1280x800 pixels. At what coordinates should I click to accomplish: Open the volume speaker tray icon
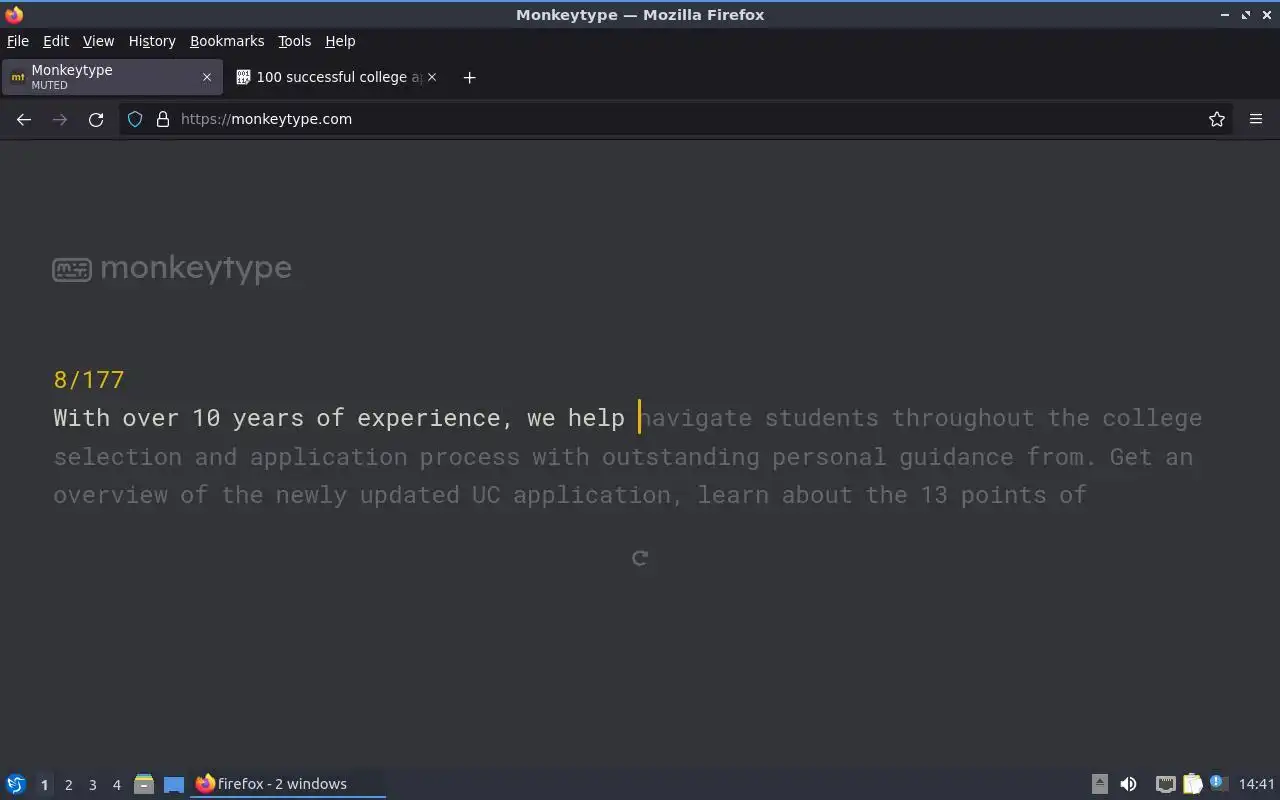pos(1128,784)
